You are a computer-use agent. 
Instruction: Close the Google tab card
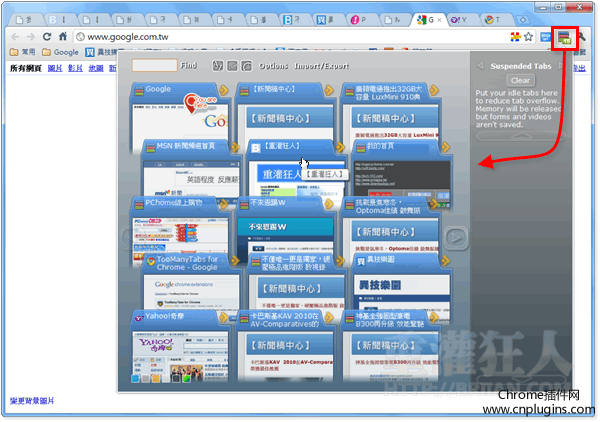(x=211, y=90)
